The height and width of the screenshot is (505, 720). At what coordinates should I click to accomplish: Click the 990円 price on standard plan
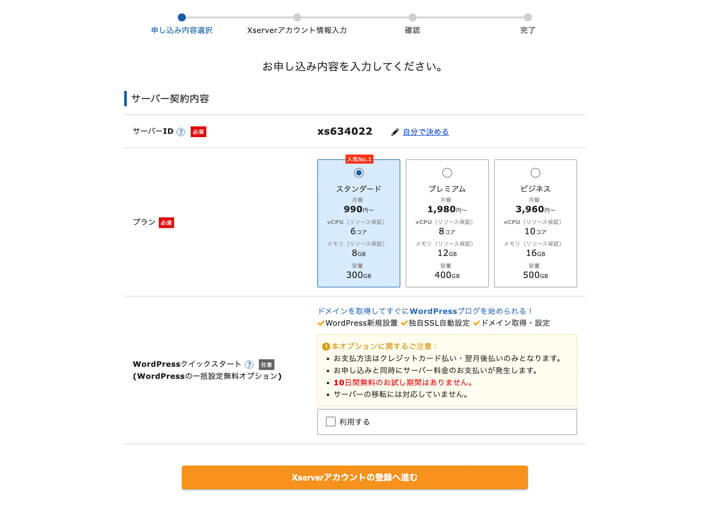(x=359, y=209)
